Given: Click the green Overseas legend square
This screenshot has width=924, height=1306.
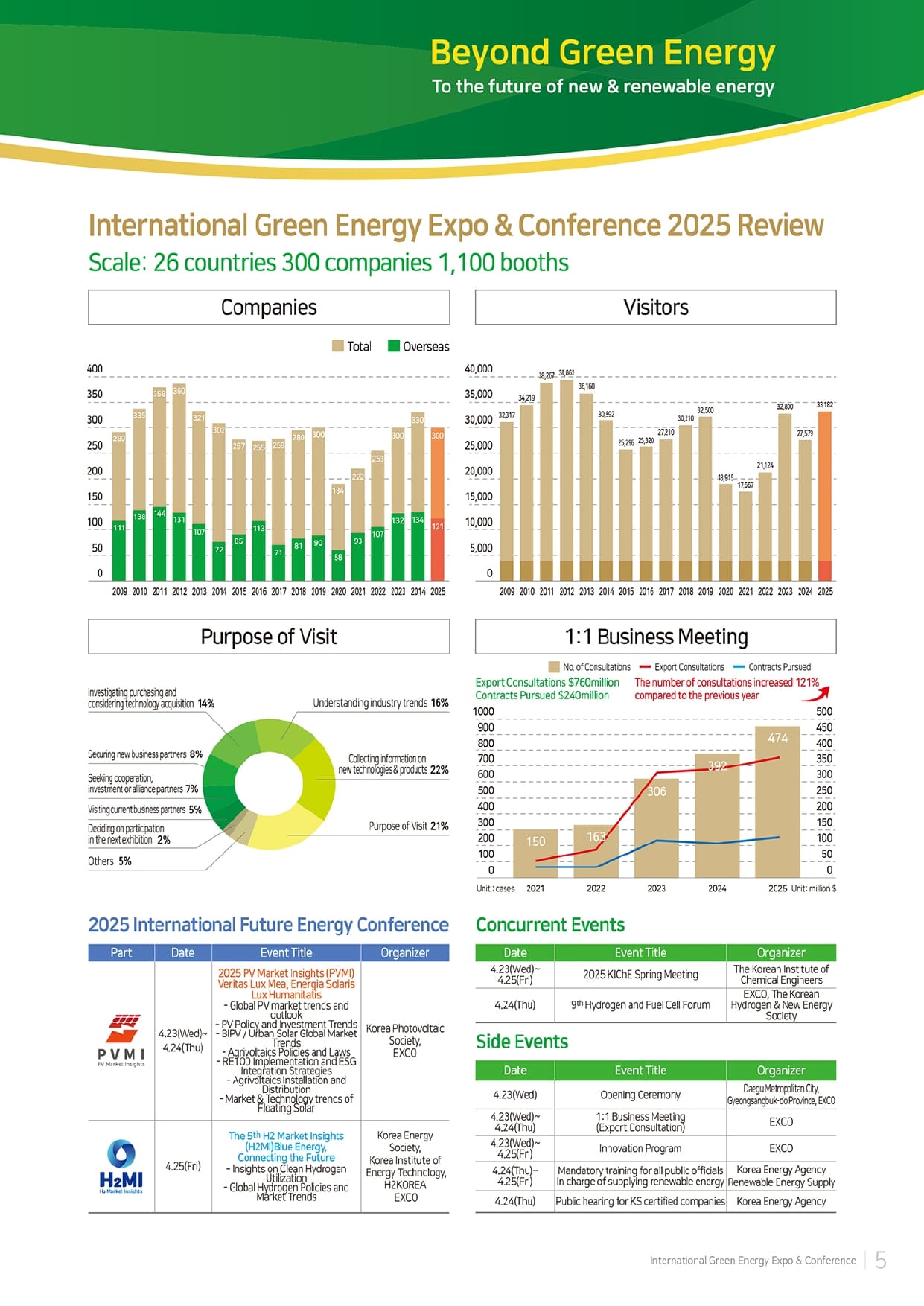Looking at the screenshot, I should [x=395, y=346].
